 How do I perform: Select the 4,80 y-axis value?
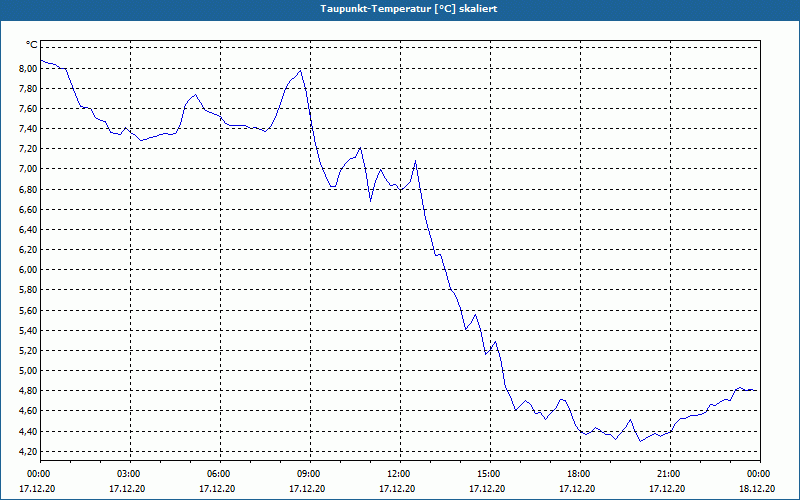point(28,391)
